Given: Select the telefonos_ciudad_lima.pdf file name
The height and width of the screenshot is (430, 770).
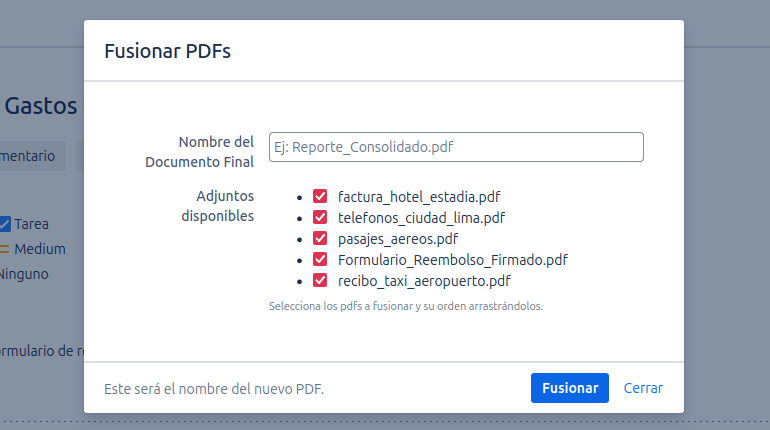Looking at the screenshot, I should 421,218.
